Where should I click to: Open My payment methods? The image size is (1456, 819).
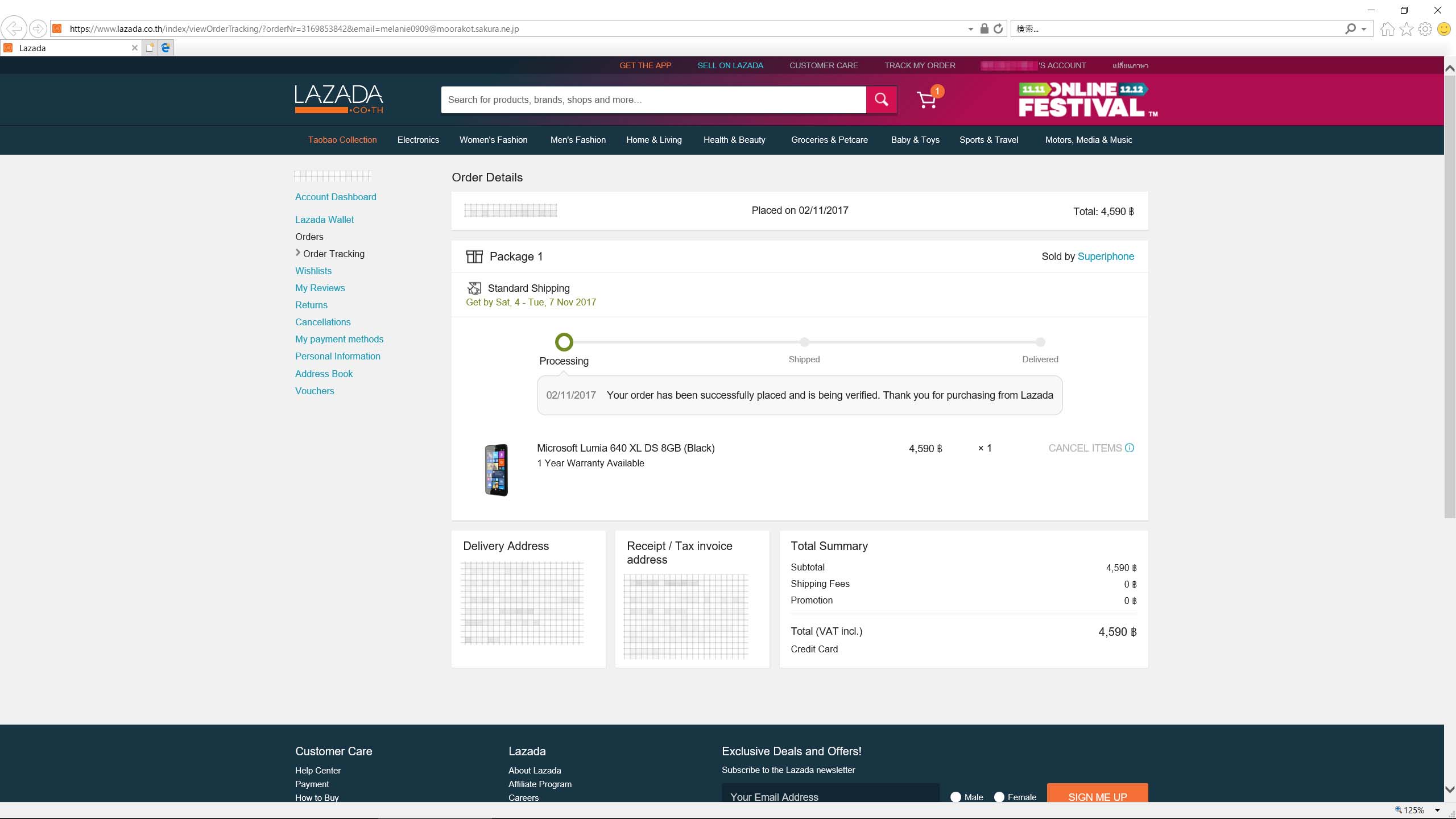tap(339, 339)
